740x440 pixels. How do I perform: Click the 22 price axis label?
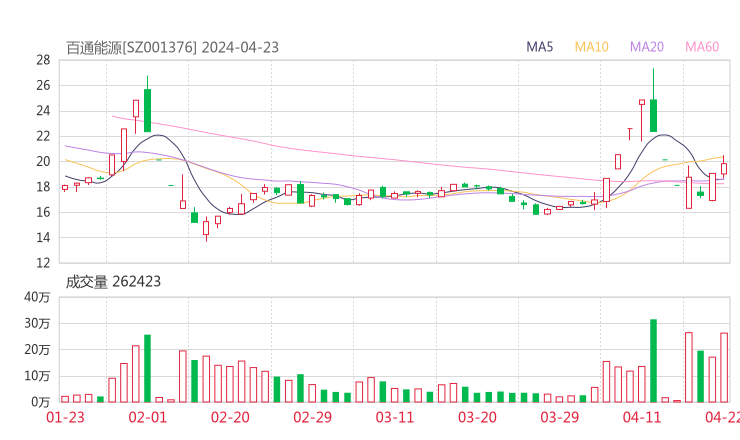[x=43, y=136]
